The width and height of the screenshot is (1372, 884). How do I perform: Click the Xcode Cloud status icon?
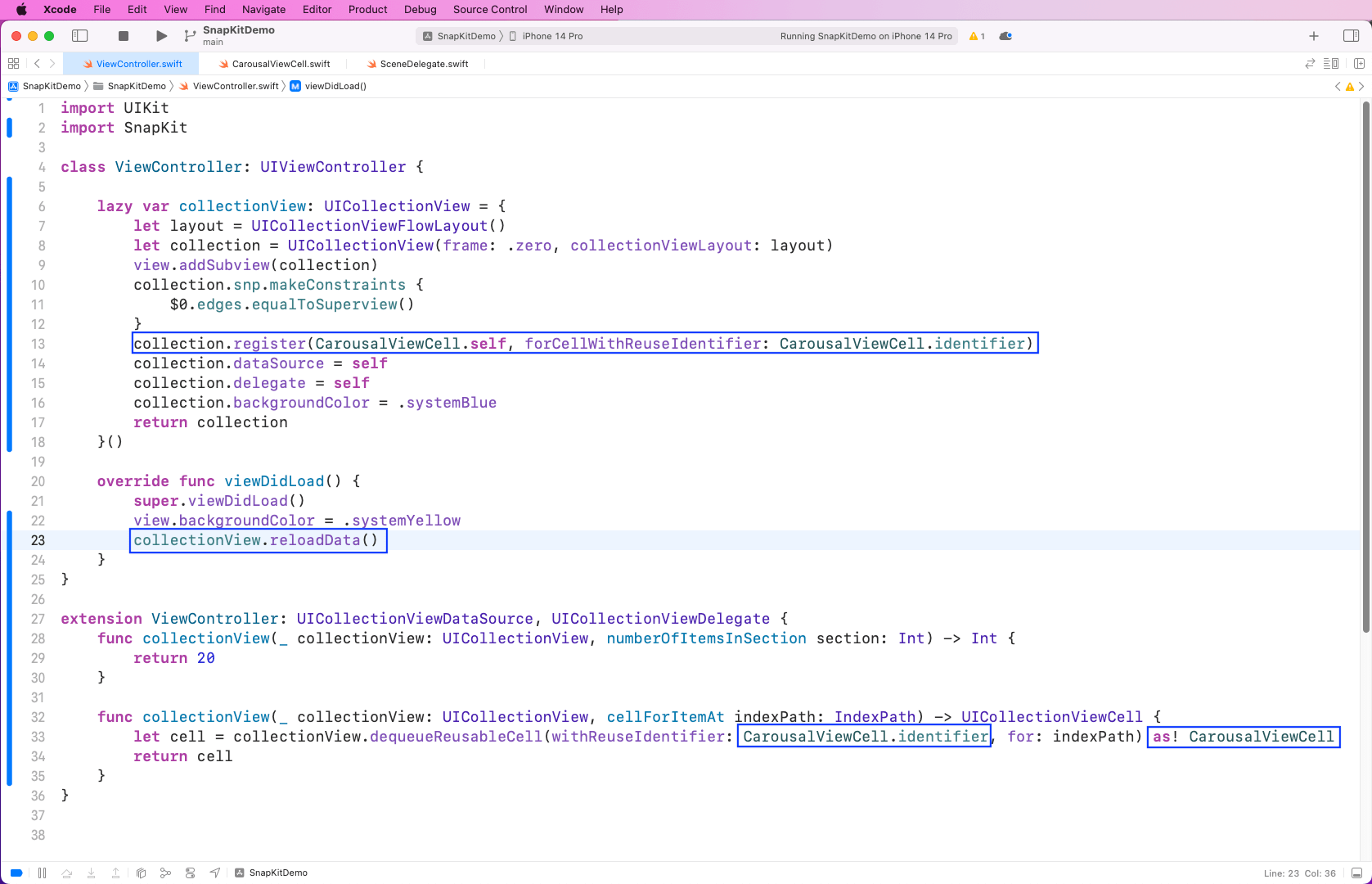click(x=1005, y=36)
